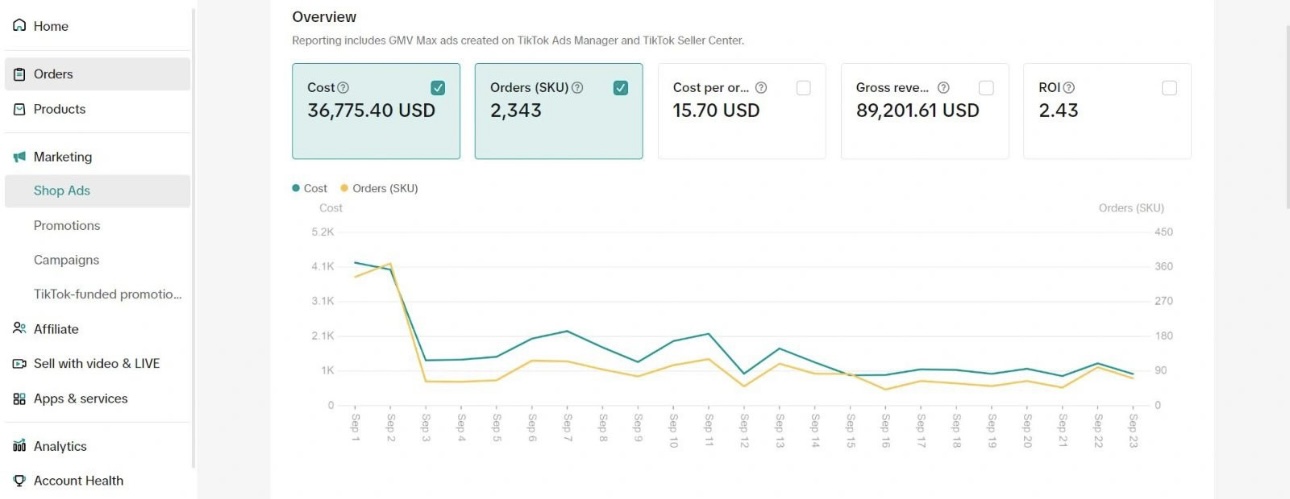Check the Gross revenue metric checkbox
The height and width of the screenshot is (499, 1290).
click(x=986, y=88)
